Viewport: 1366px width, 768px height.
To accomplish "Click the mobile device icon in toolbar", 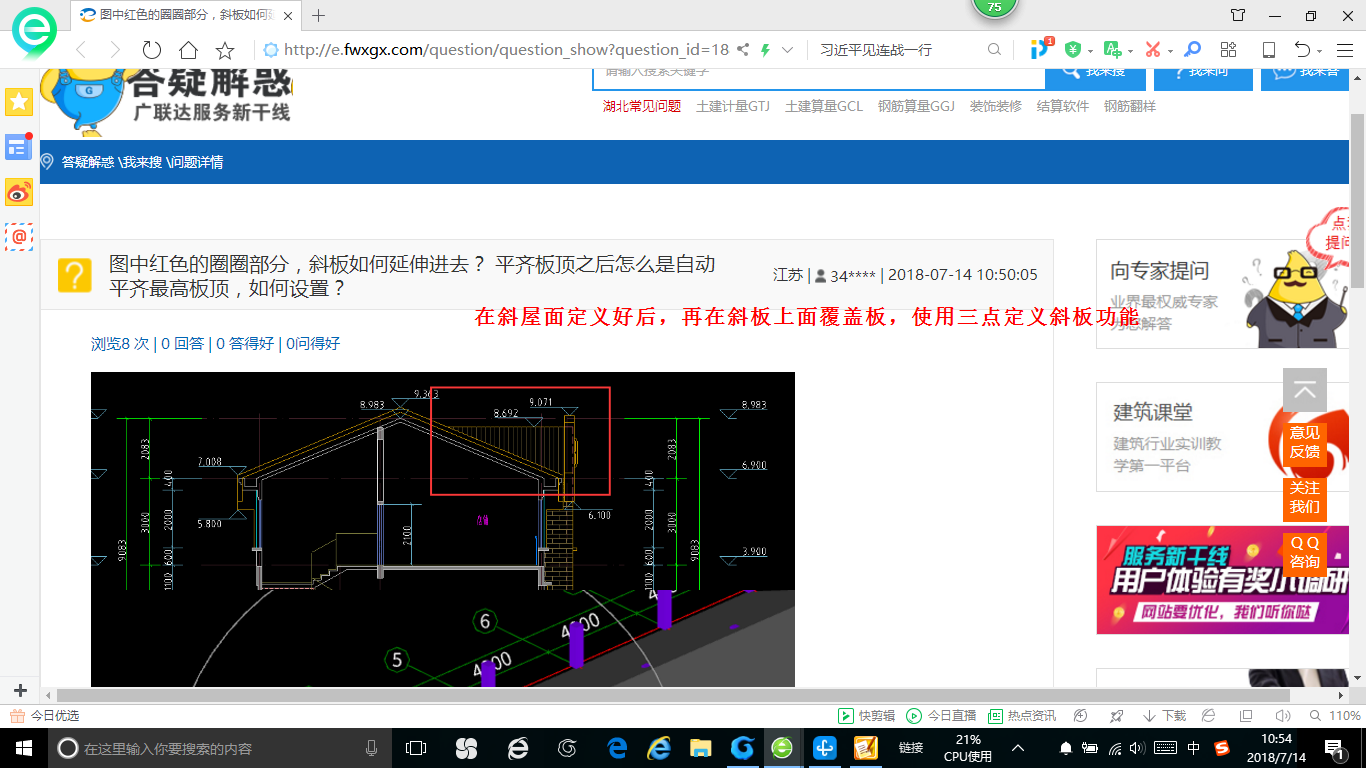I will (x=1269, y=49).
